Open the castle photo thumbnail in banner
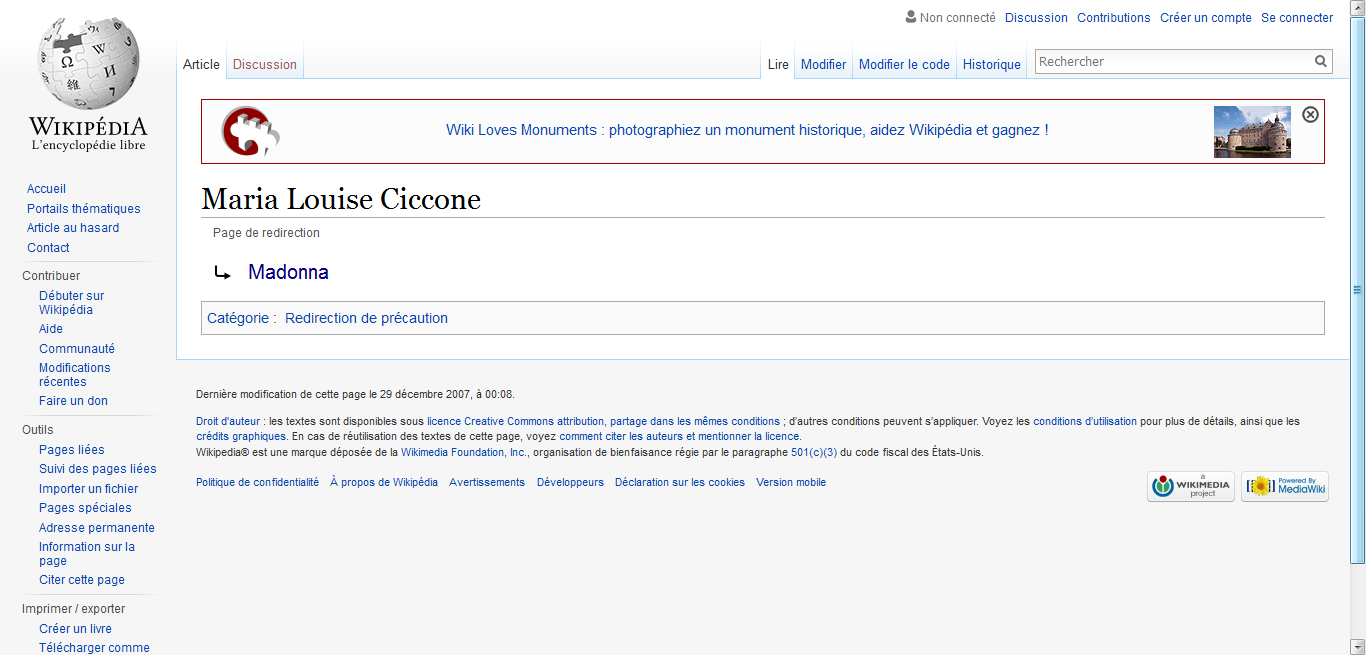 pos(1252,132)
